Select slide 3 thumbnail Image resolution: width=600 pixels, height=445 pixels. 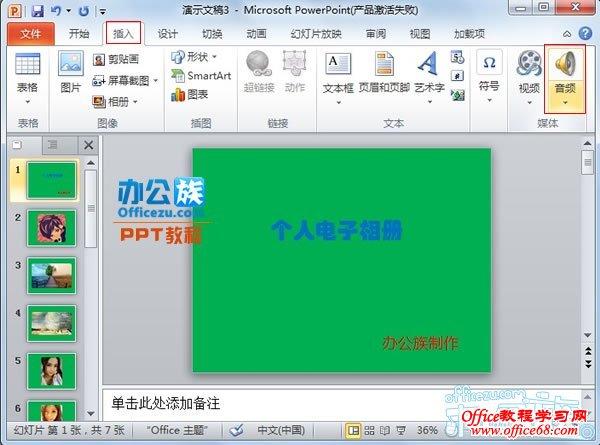coord(52,275)
